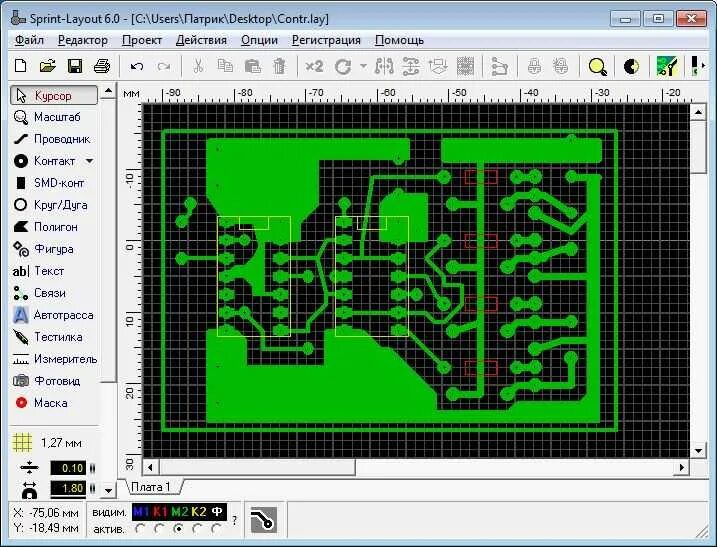Select the Проводник track tool

(x=52, y=139)
